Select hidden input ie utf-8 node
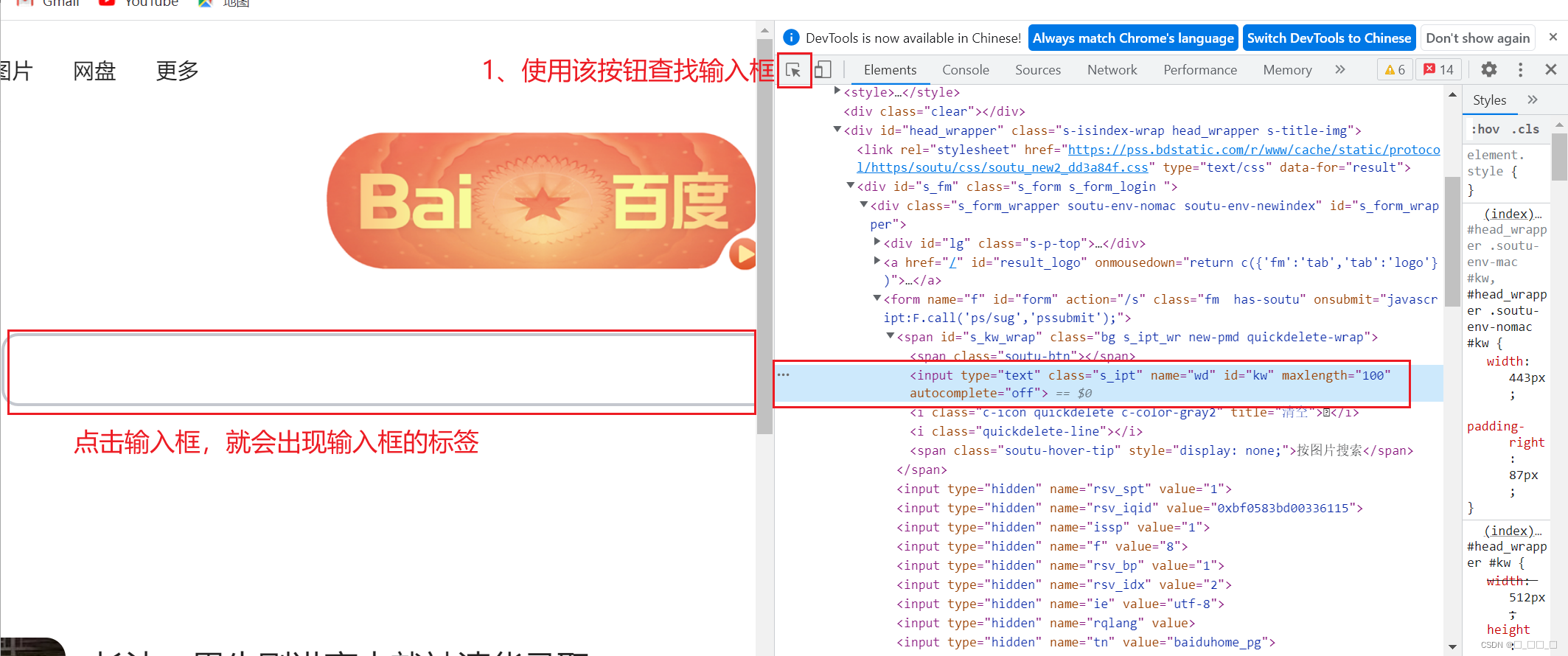 click(x=1060, y=604)
